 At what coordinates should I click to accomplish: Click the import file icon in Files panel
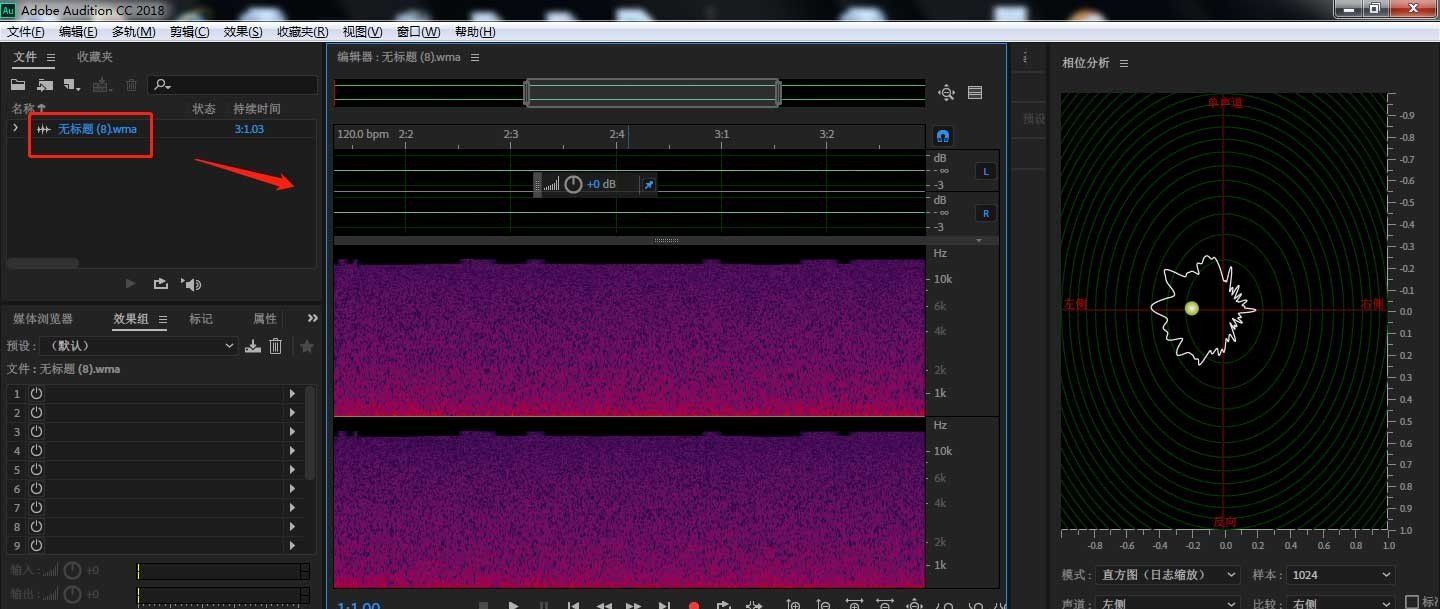45,85
